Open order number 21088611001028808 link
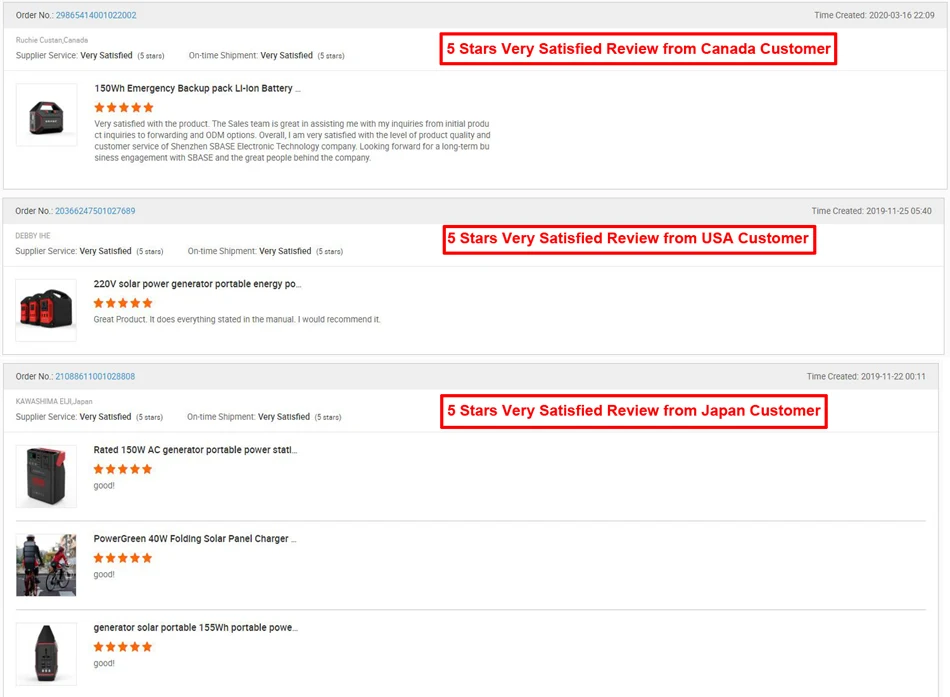The height and width of the screenshot is (697, 950). click(95, 376)
